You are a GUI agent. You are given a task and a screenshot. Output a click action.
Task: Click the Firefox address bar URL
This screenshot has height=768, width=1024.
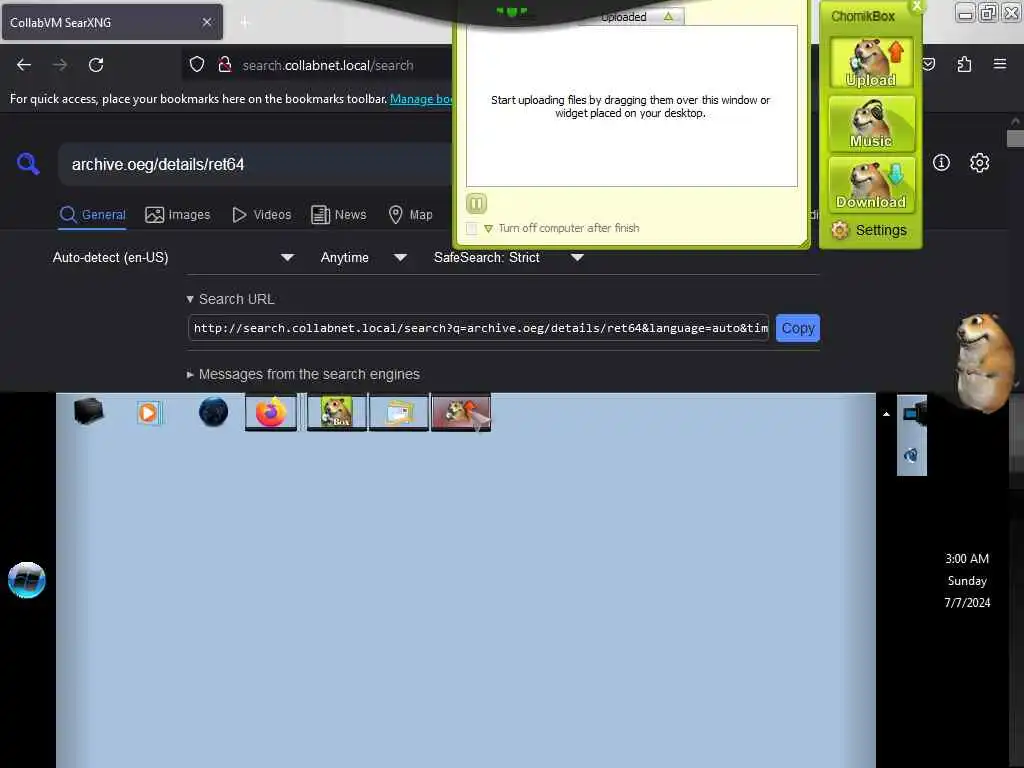click(328, 65)
